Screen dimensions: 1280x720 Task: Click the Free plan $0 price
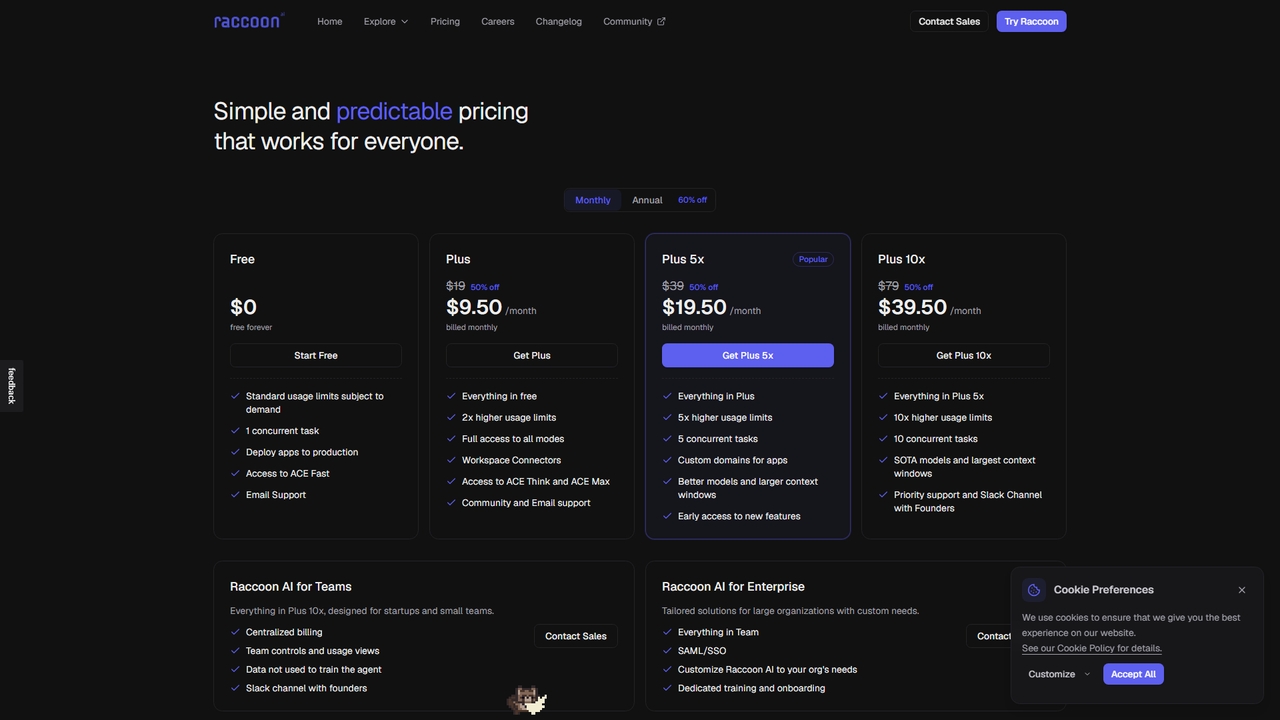(243, 307)
